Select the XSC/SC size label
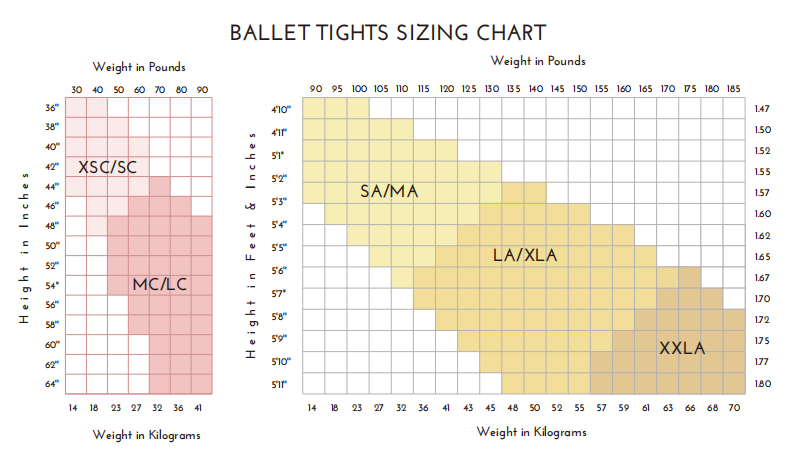Image resolution: width=798 pixels, height=451 pixels. [106, 166]
